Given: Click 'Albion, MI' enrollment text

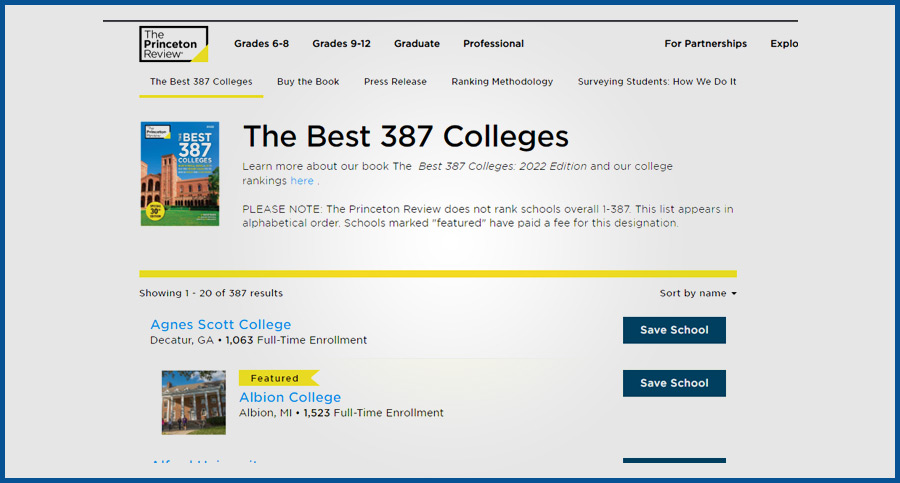Looking at the screenshot, I should pos(341,413).
